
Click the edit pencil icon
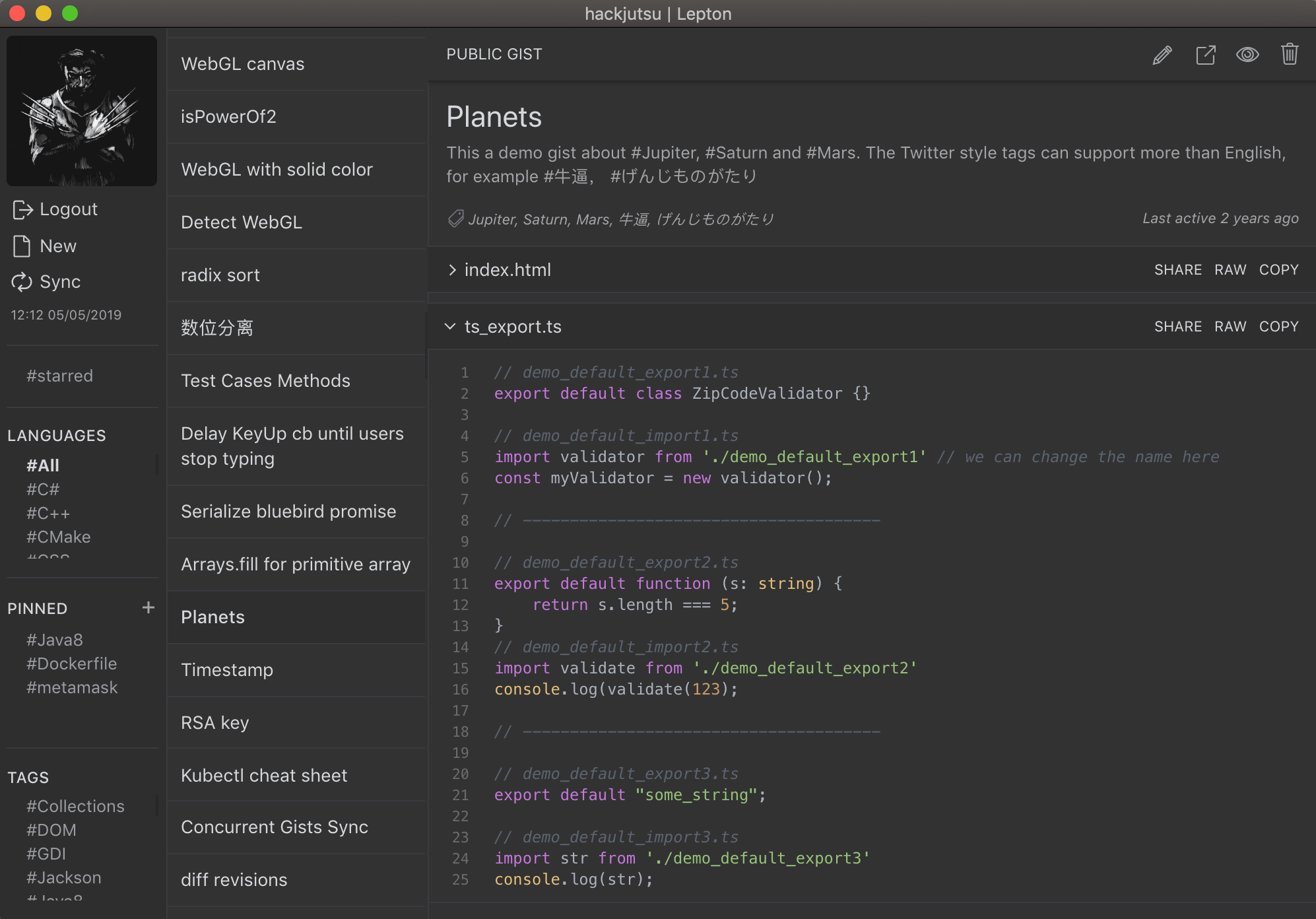pos(1162,55)
